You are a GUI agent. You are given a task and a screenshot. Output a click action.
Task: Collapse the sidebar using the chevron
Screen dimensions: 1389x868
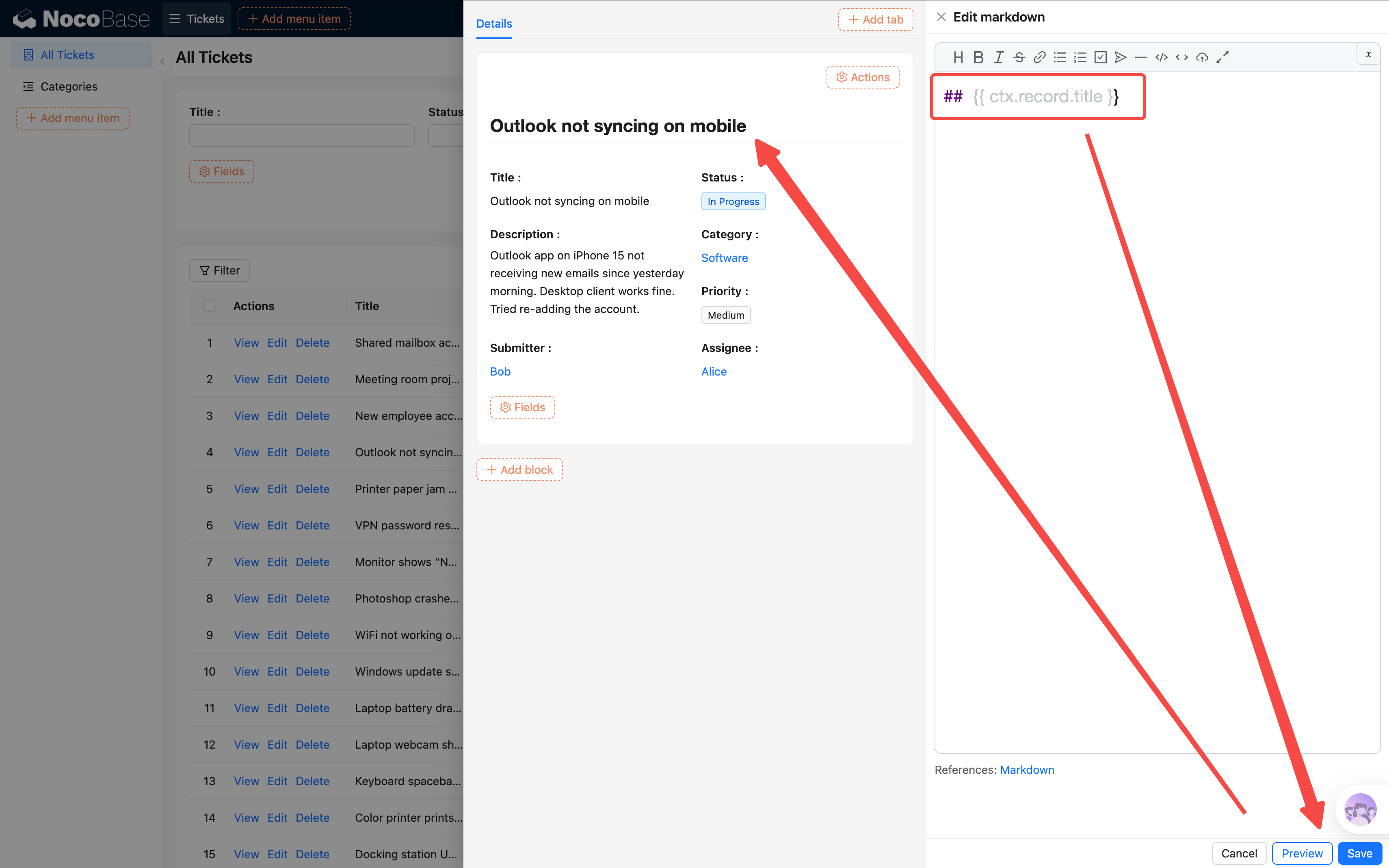point(162,61)
